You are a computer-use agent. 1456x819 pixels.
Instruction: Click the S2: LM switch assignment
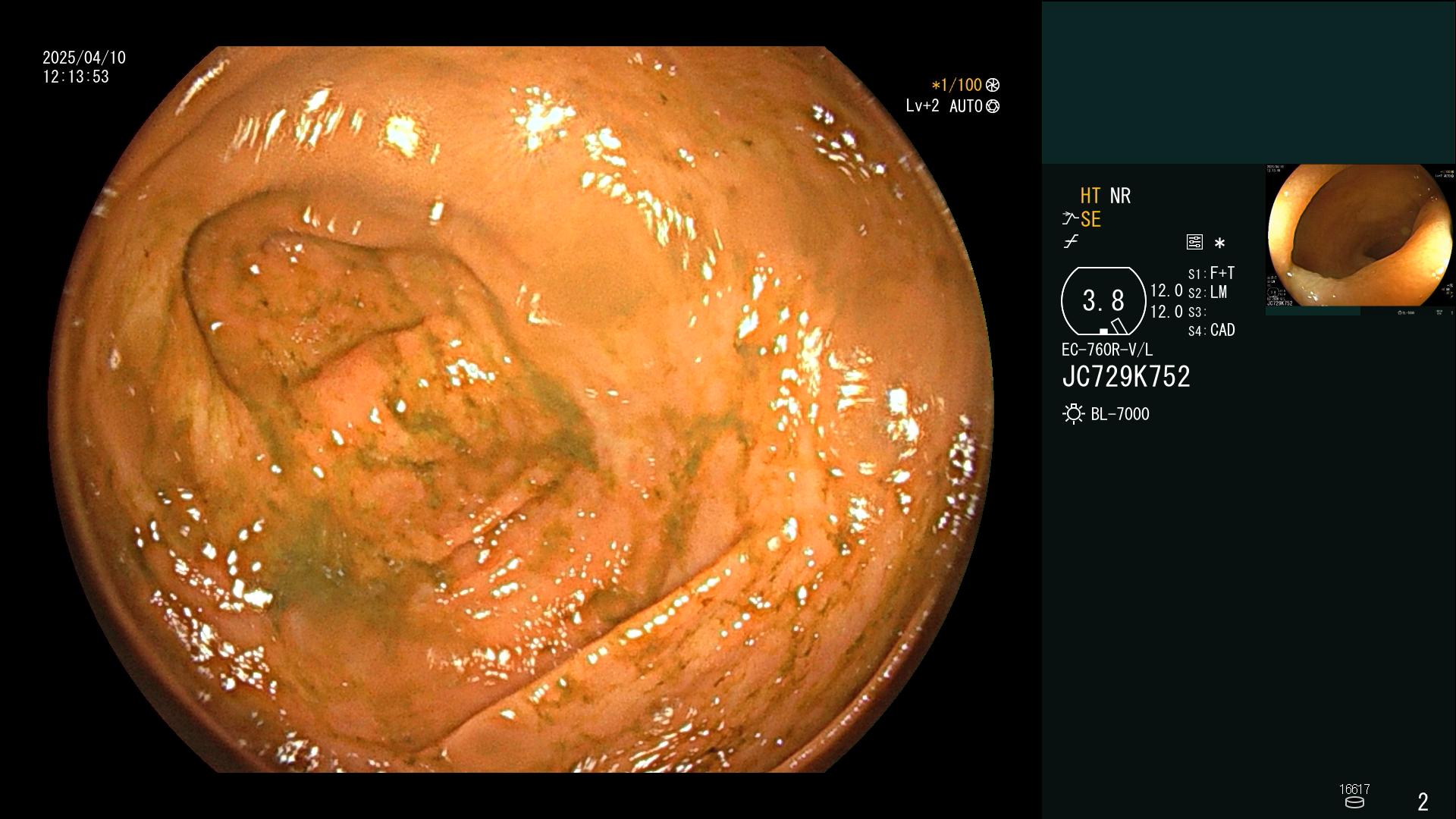pos(1207,293)
